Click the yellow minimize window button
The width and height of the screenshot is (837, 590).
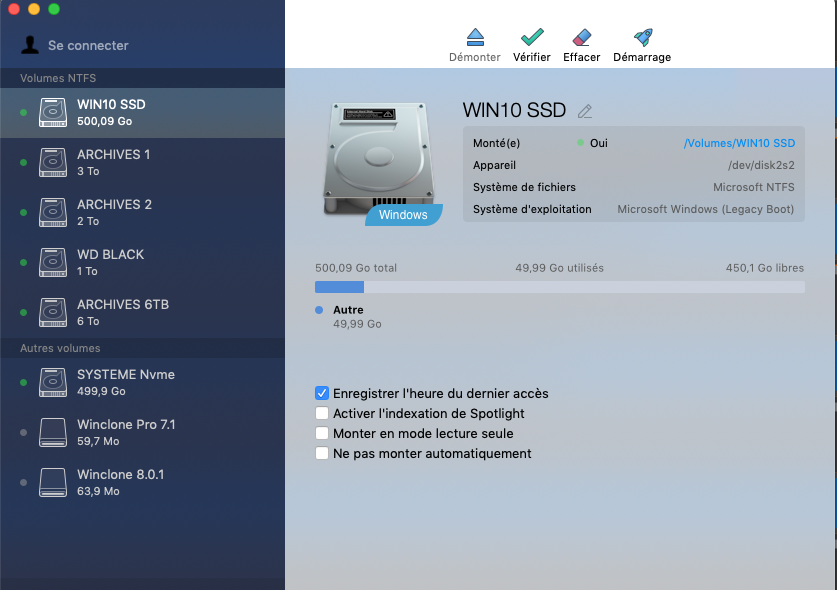point(34,9)
